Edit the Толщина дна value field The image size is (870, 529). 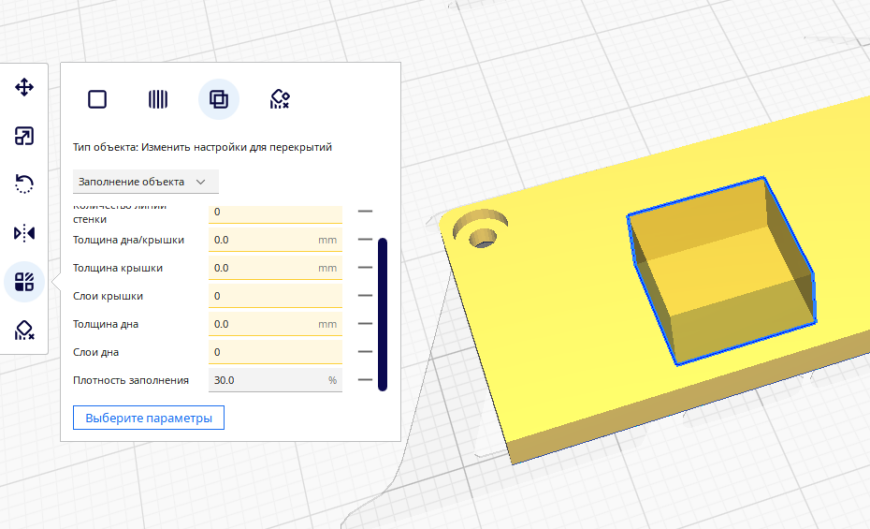275,324
